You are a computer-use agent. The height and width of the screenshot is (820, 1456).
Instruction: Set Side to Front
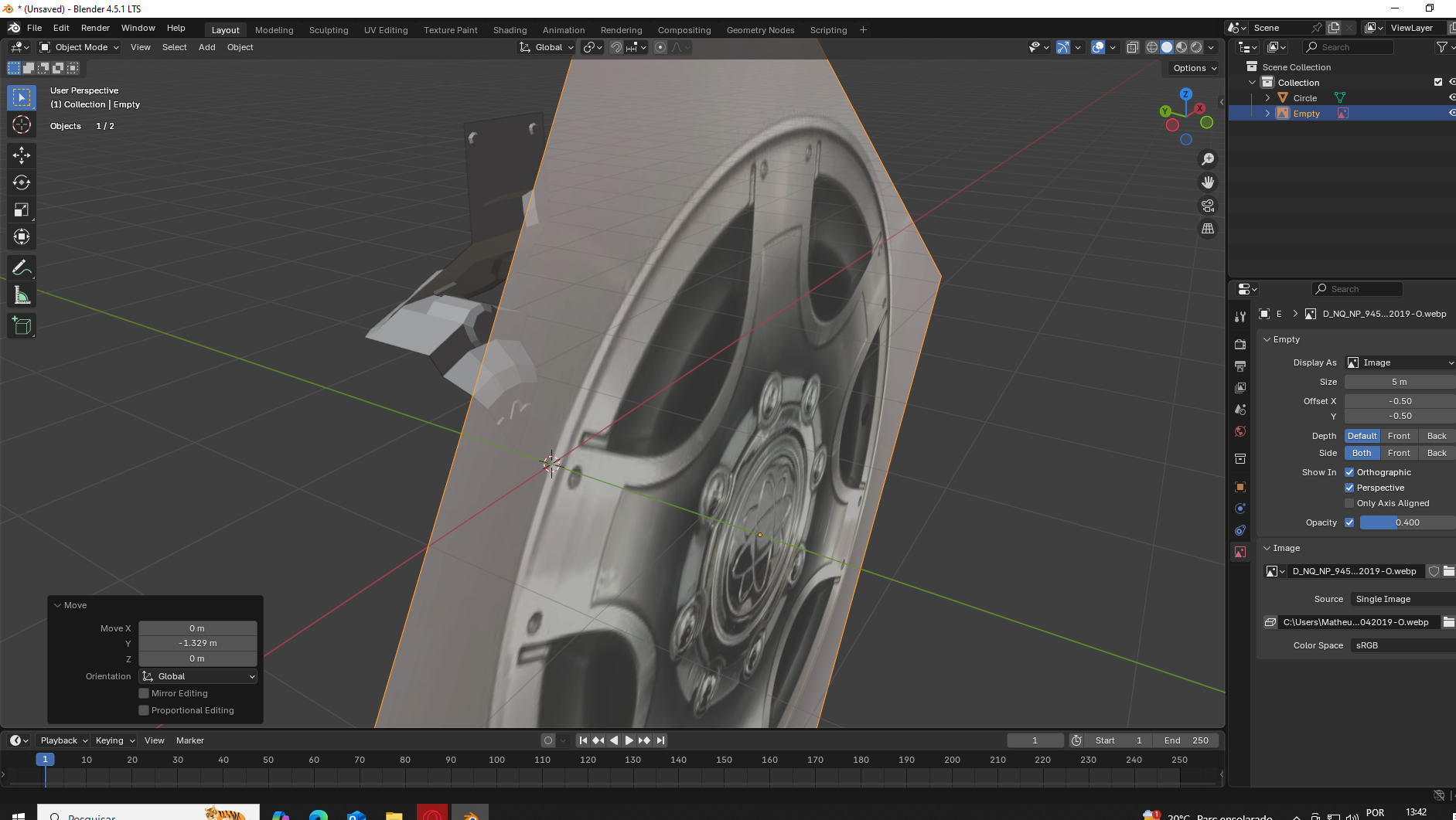coord(1399,453)
